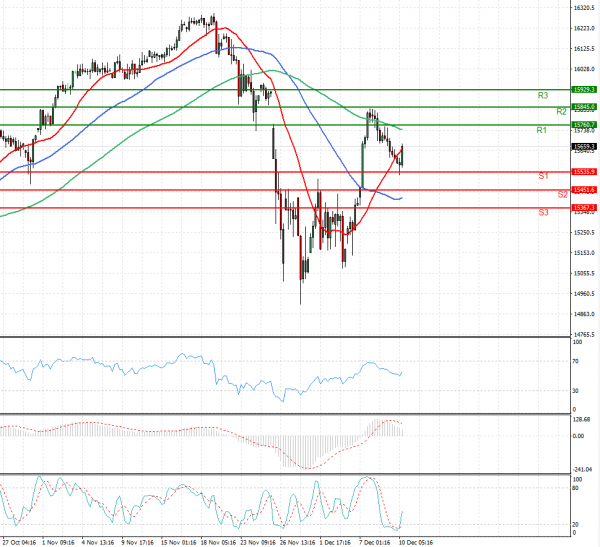Click the S3 support label
Screen dimensions: 600x547
click(543, 212)
